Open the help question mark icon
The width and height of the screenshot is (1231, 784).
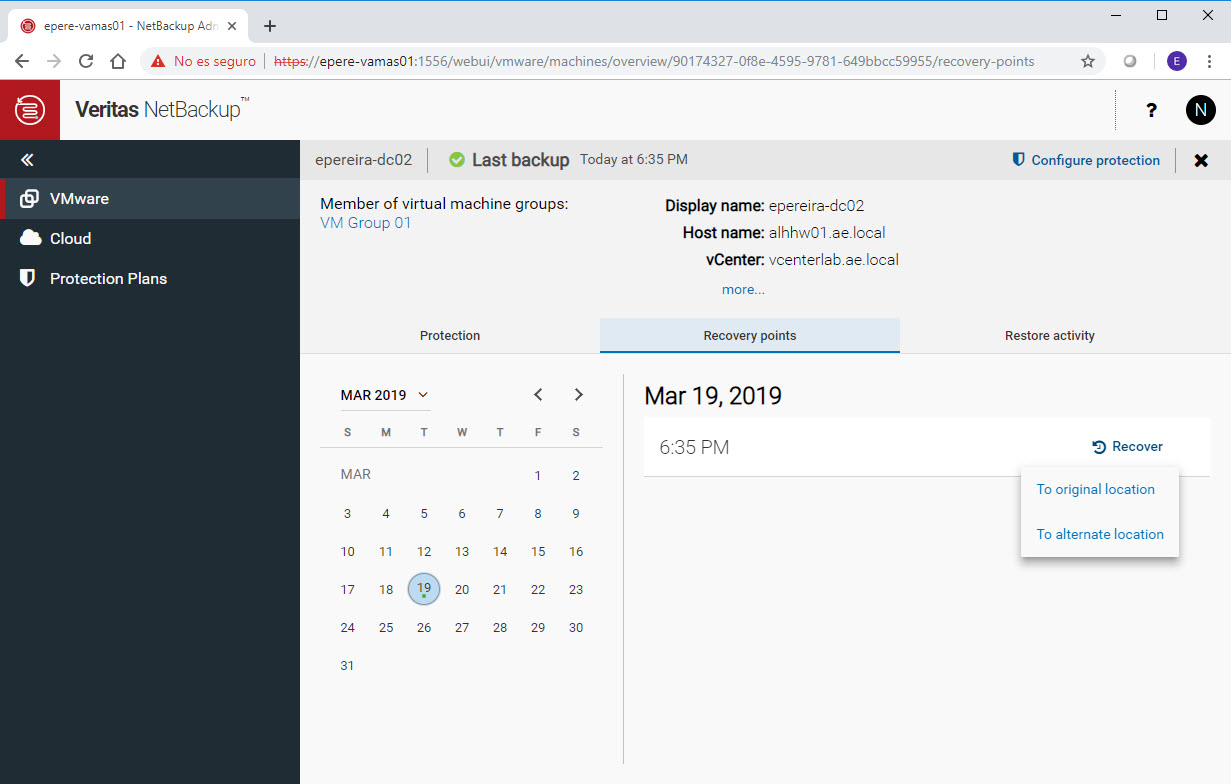pyautogui.click(x=1151, y=110)
